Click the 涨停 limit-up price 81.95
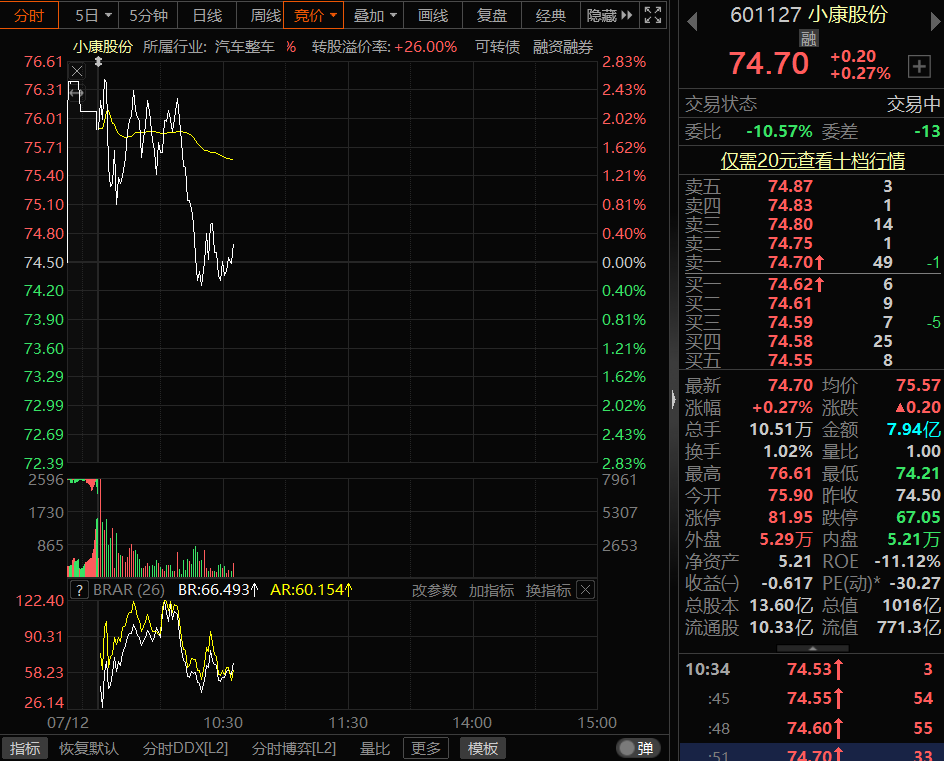This screenshot has width=944, height=761. click(790, 517)
